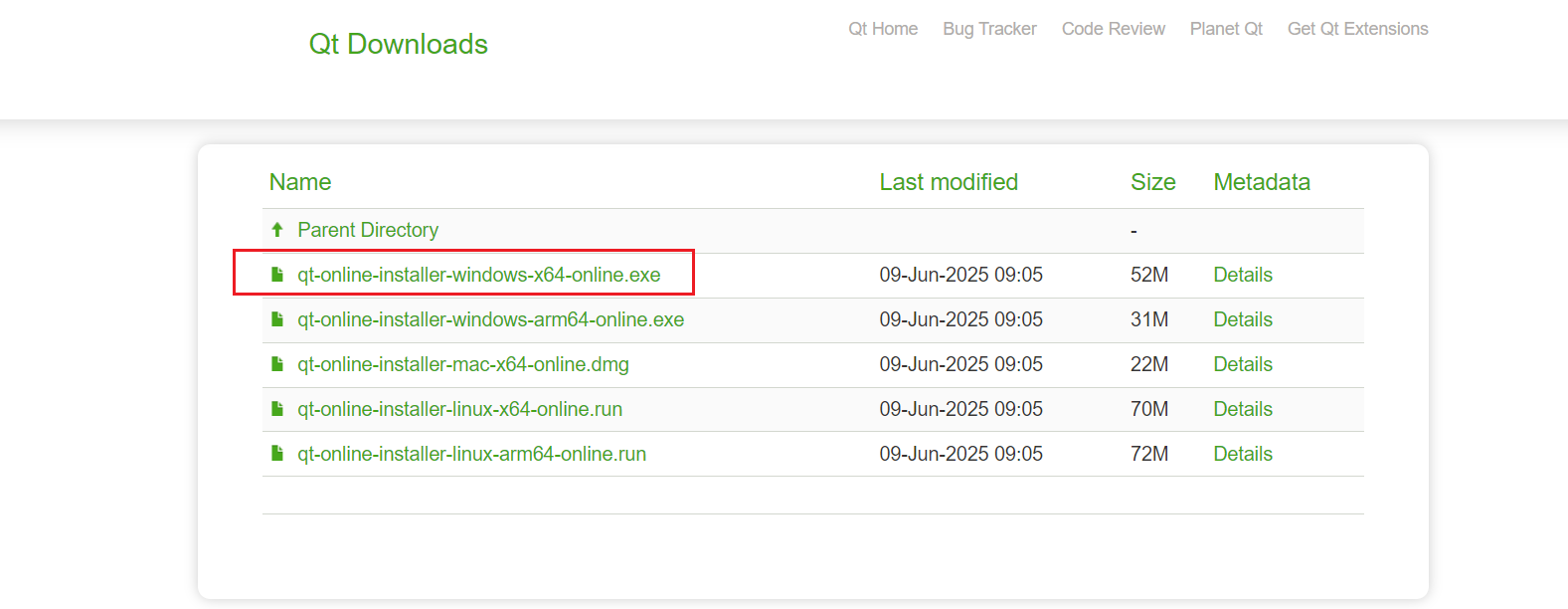
Task: Download qt-online-installer-windows-x64-online.exe
Action: (479, 275)
